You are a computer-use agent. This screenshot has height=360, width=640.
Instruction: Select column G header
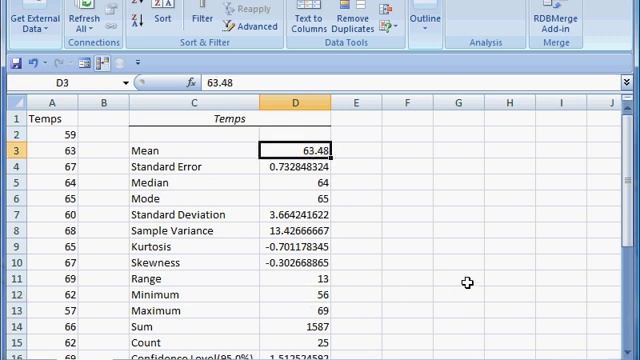point(459,103)
